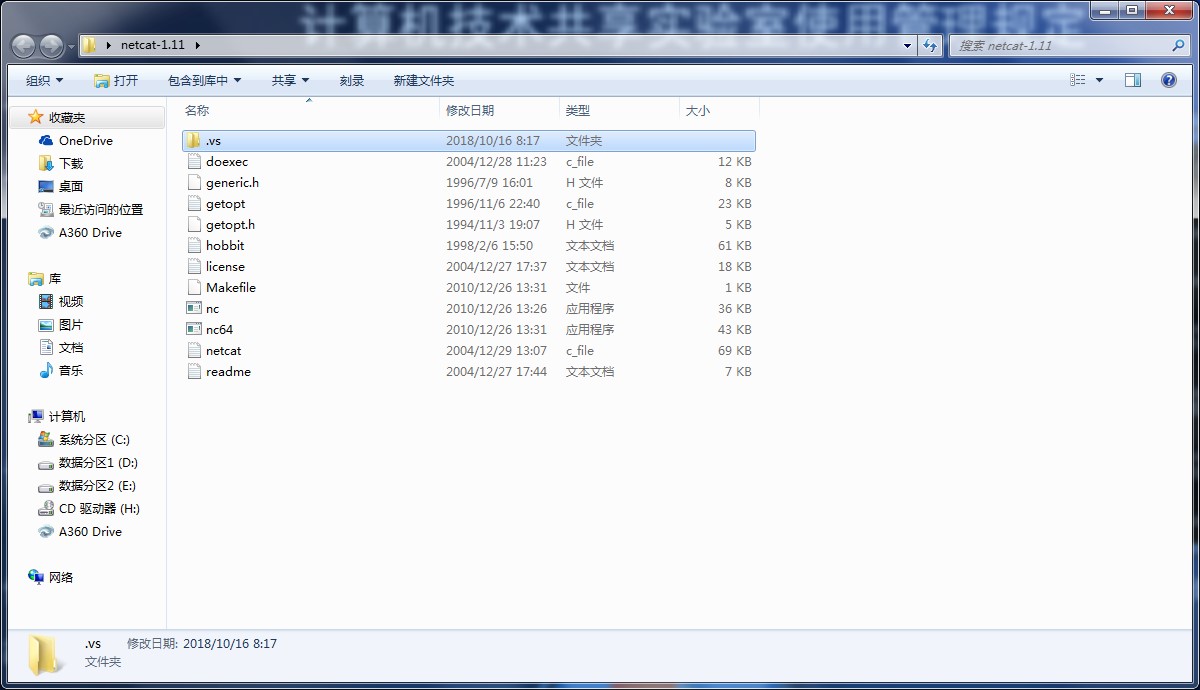Select the Makefile file icon

pyautogui.click(x=194, y=288)
